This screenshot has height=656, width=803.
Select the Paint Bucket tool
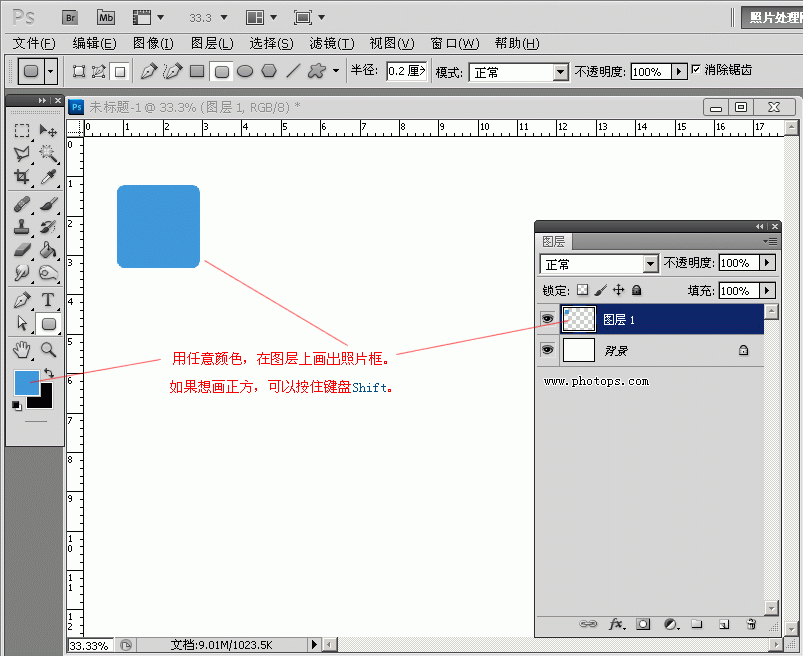(x=48, y=250)
